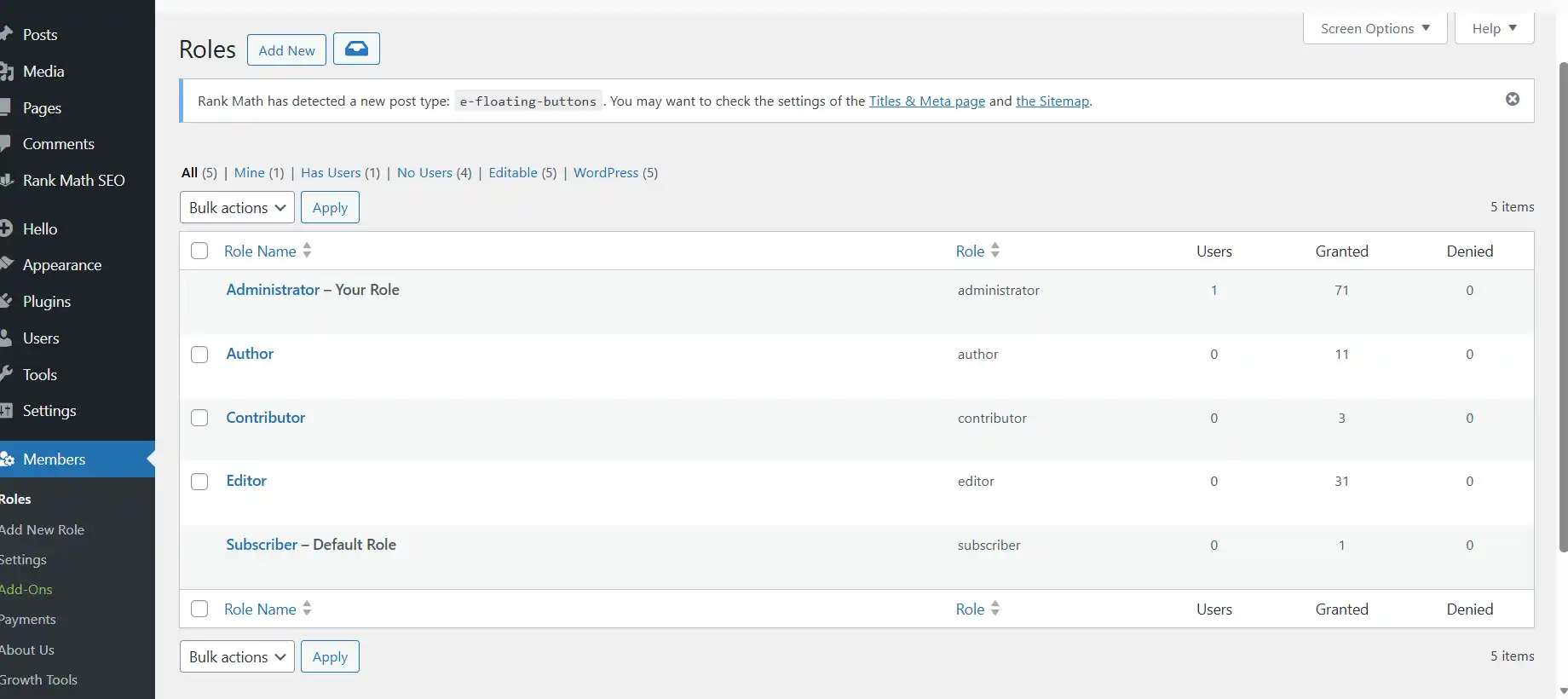Click footer Role Name sort arrows
1568x699 pixels.
click(x=307, y=609)
